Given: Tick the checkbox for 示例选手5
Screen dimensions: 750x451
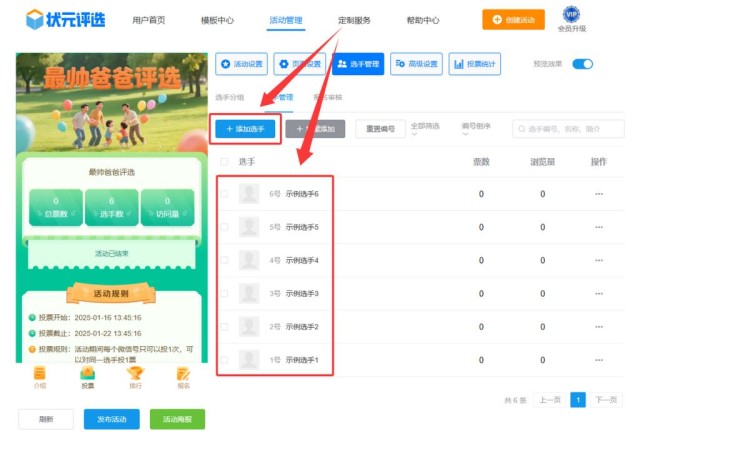Looking at the screenshot, I should coord(224,228).
